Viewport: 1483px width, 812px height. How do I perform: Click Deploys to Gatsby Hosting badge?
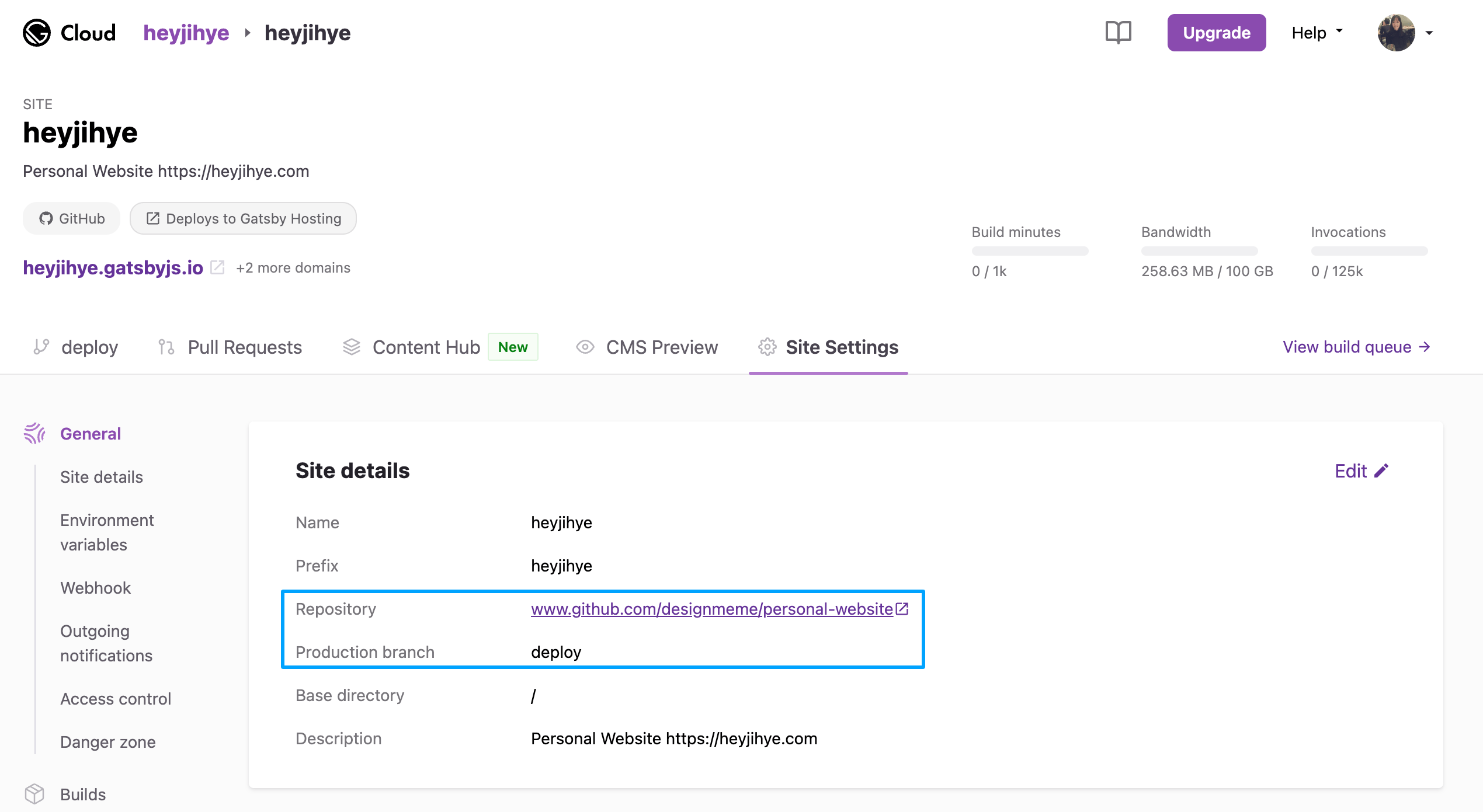[243, 218]
